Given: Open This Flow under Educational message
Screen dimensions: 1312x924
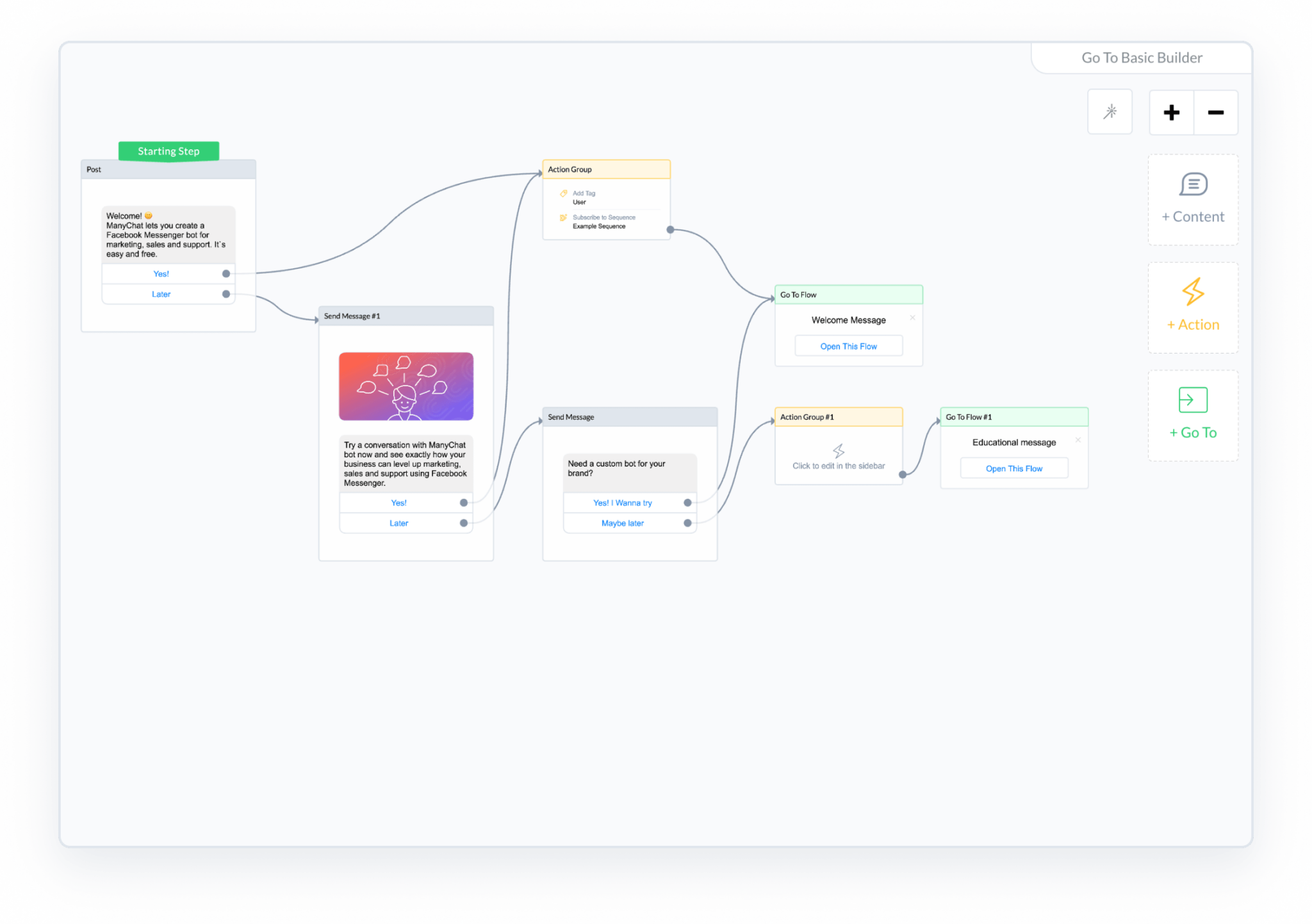Looking at the screenshot, I should 1013,469.
